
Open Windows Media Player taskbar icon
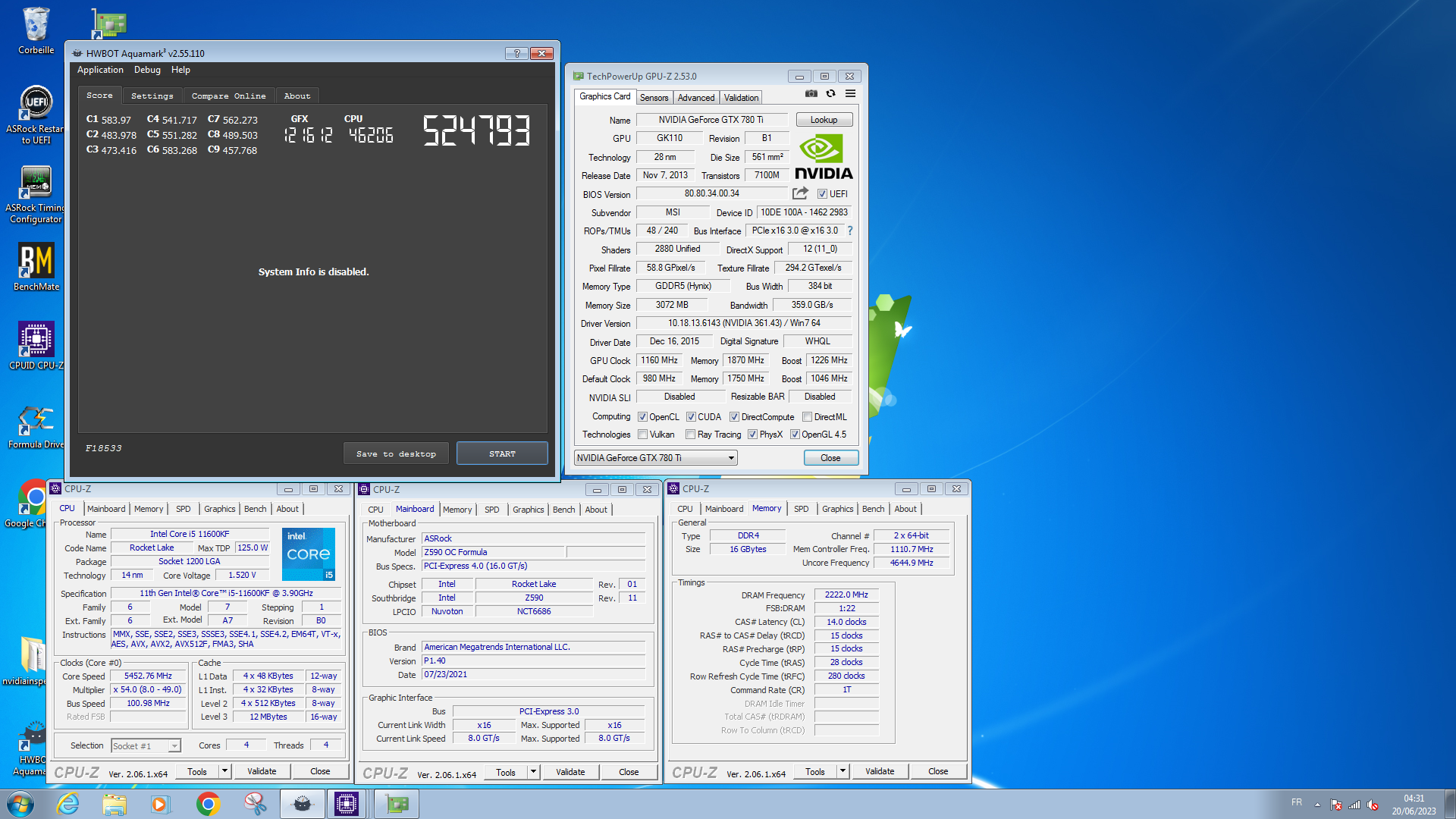160,804
